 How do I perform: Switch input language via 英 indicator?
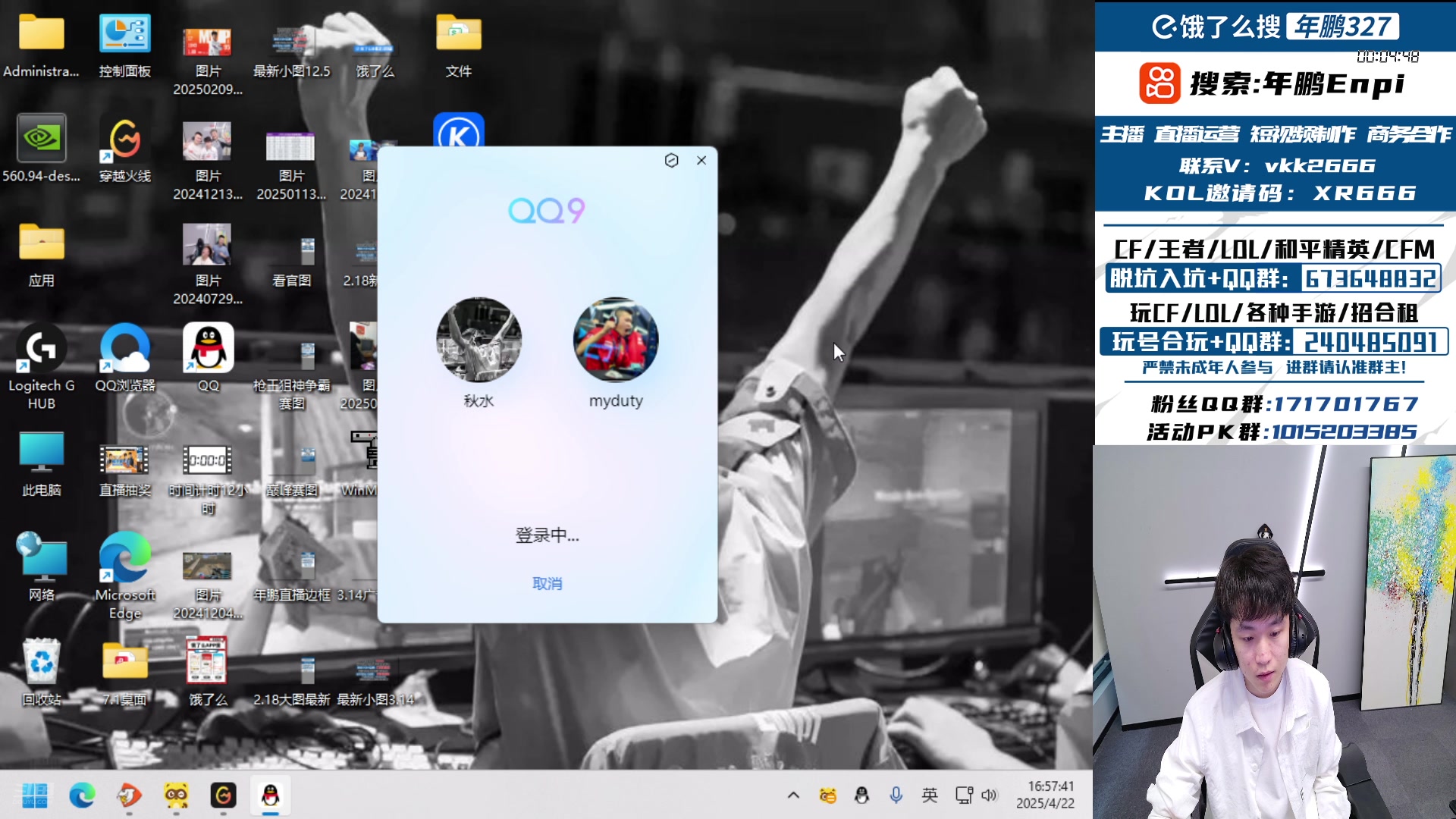point(930,795)
